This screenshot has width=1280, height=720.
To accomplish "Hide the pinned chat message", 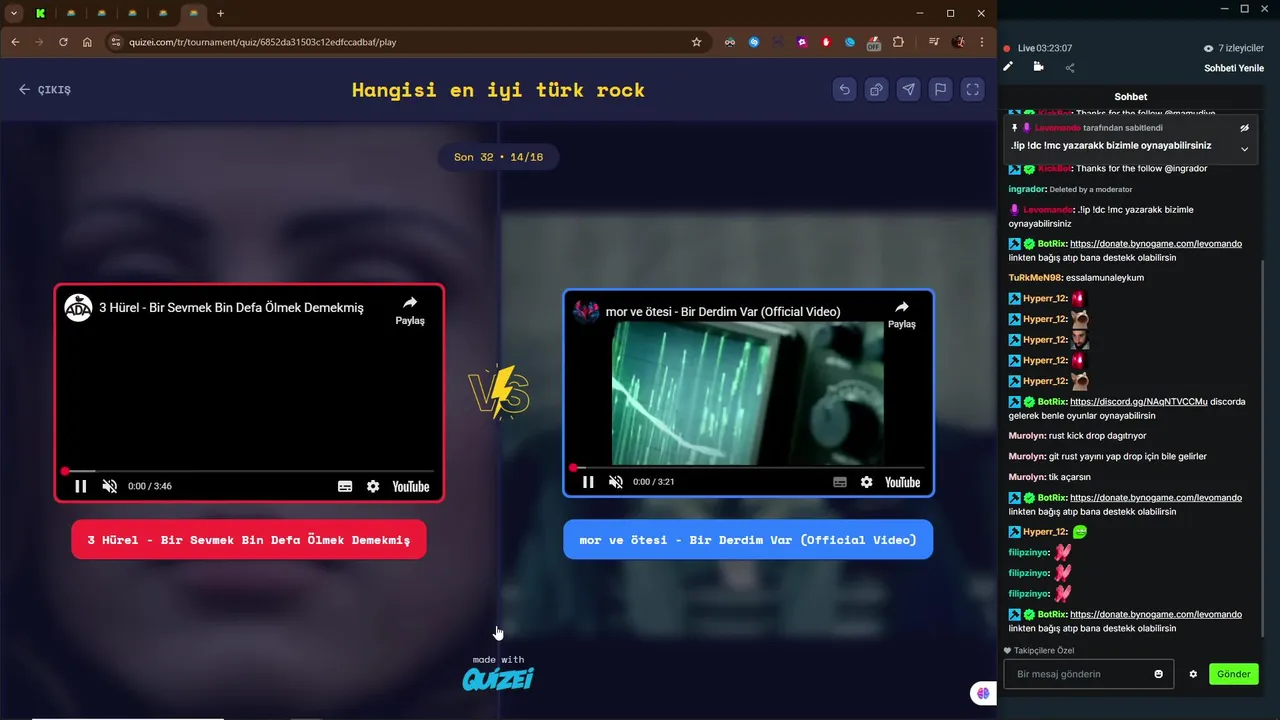I will 1245,128.
